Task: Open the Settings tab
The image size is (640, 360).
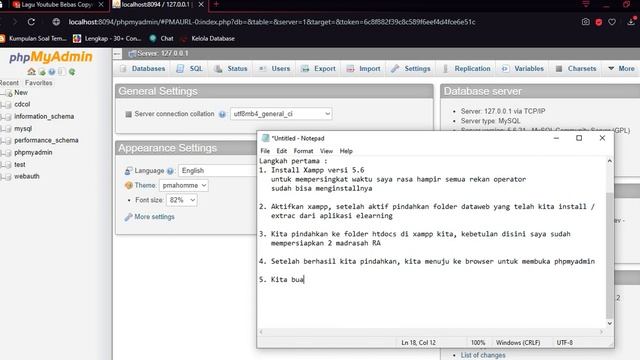Action: 411,69
